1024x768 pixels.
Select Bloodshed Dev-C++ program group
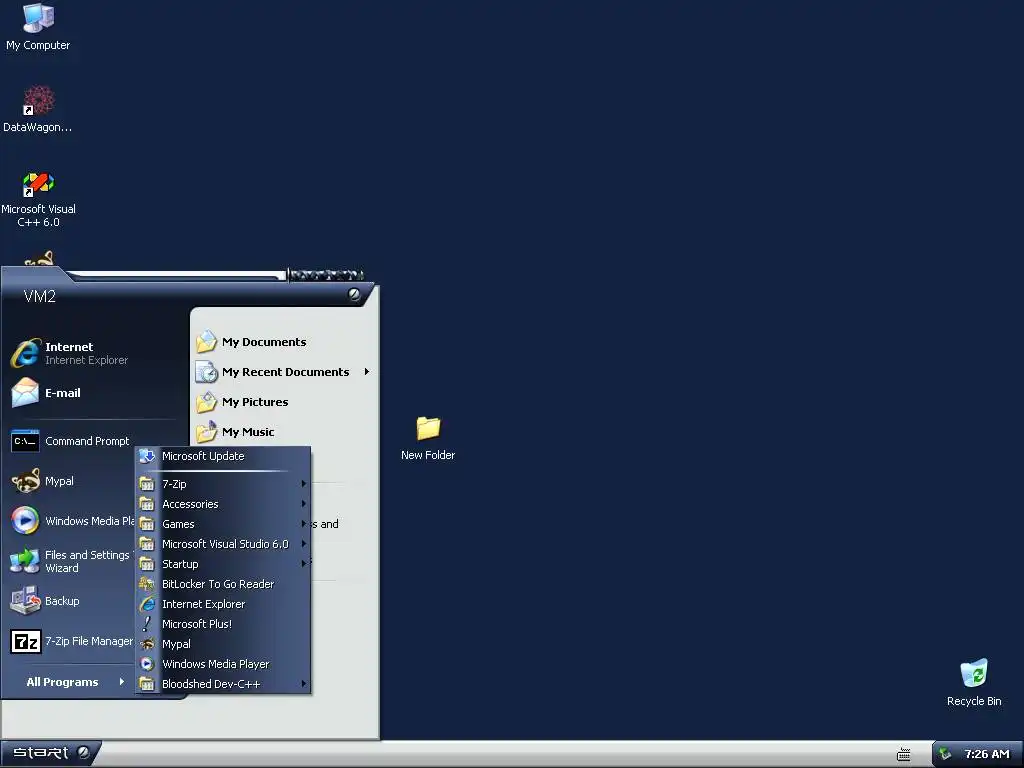223,684
